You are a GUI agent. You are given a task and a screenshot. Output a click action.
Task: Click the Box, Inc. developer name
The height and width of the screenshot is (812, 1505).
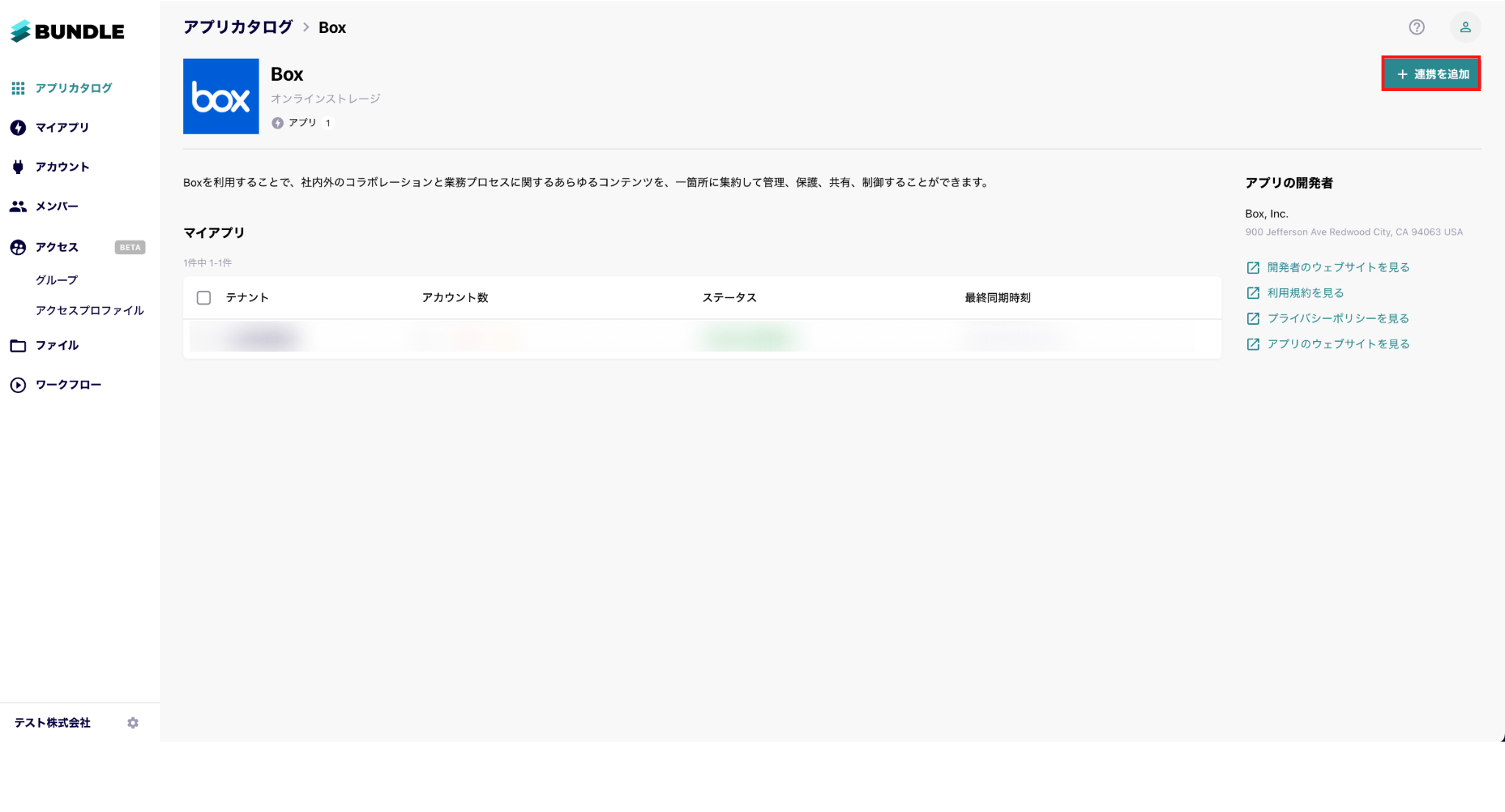click(x=1267, y=214)
